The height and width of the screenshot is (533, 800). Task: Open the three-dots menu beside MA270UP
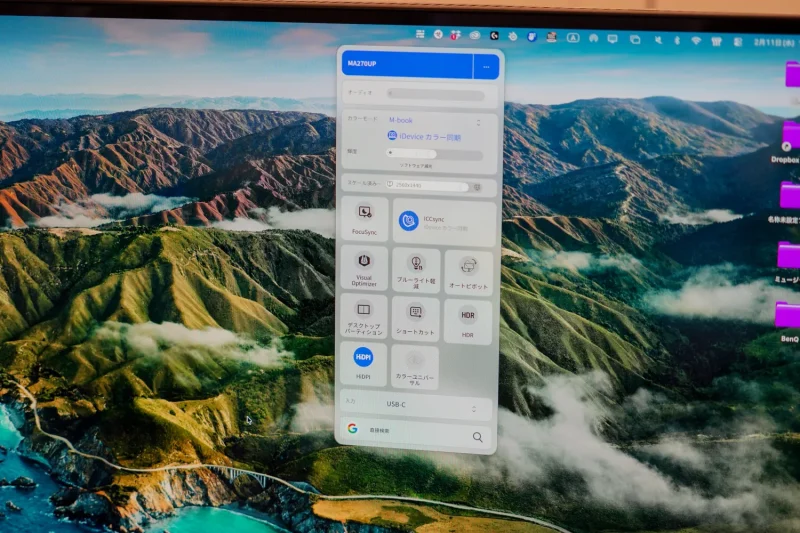tap(485, 66)
